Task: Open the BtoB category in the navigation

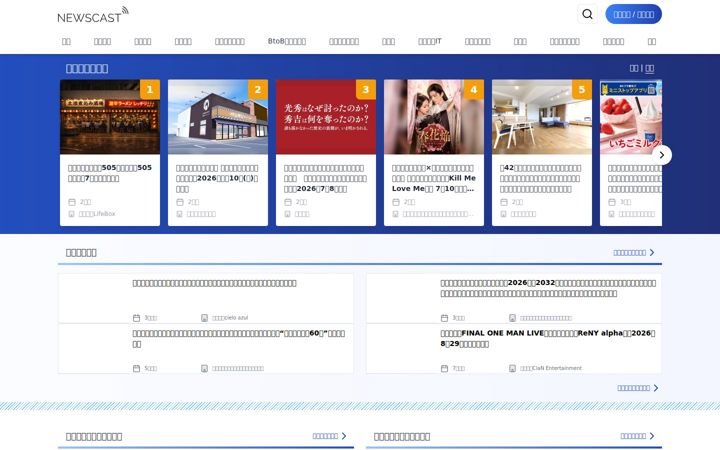Action: tap(287, 41)
